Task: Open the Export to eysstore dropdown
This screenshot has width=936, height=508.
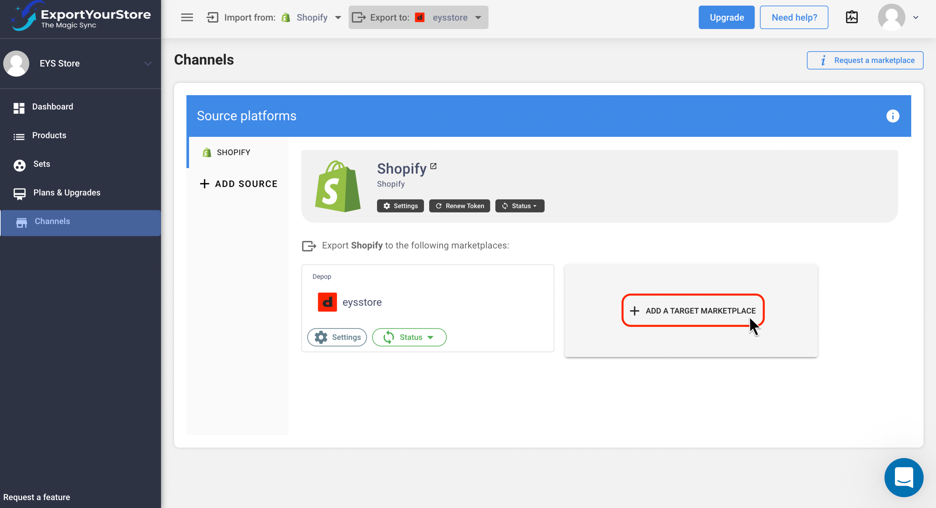Action: coord(418,17)
